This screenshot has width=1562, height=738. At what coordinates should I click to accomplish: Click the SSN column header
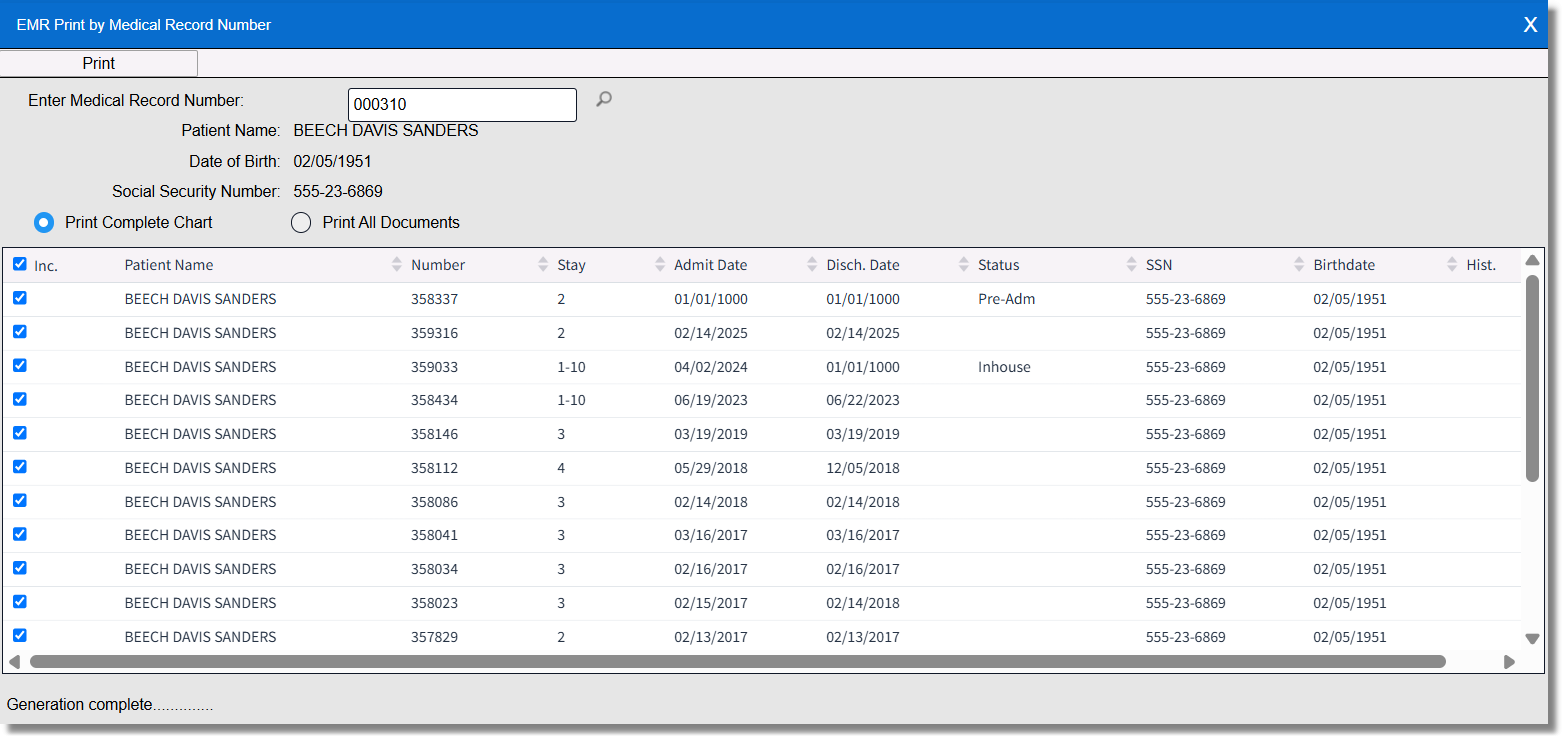tap(1159, 265)
